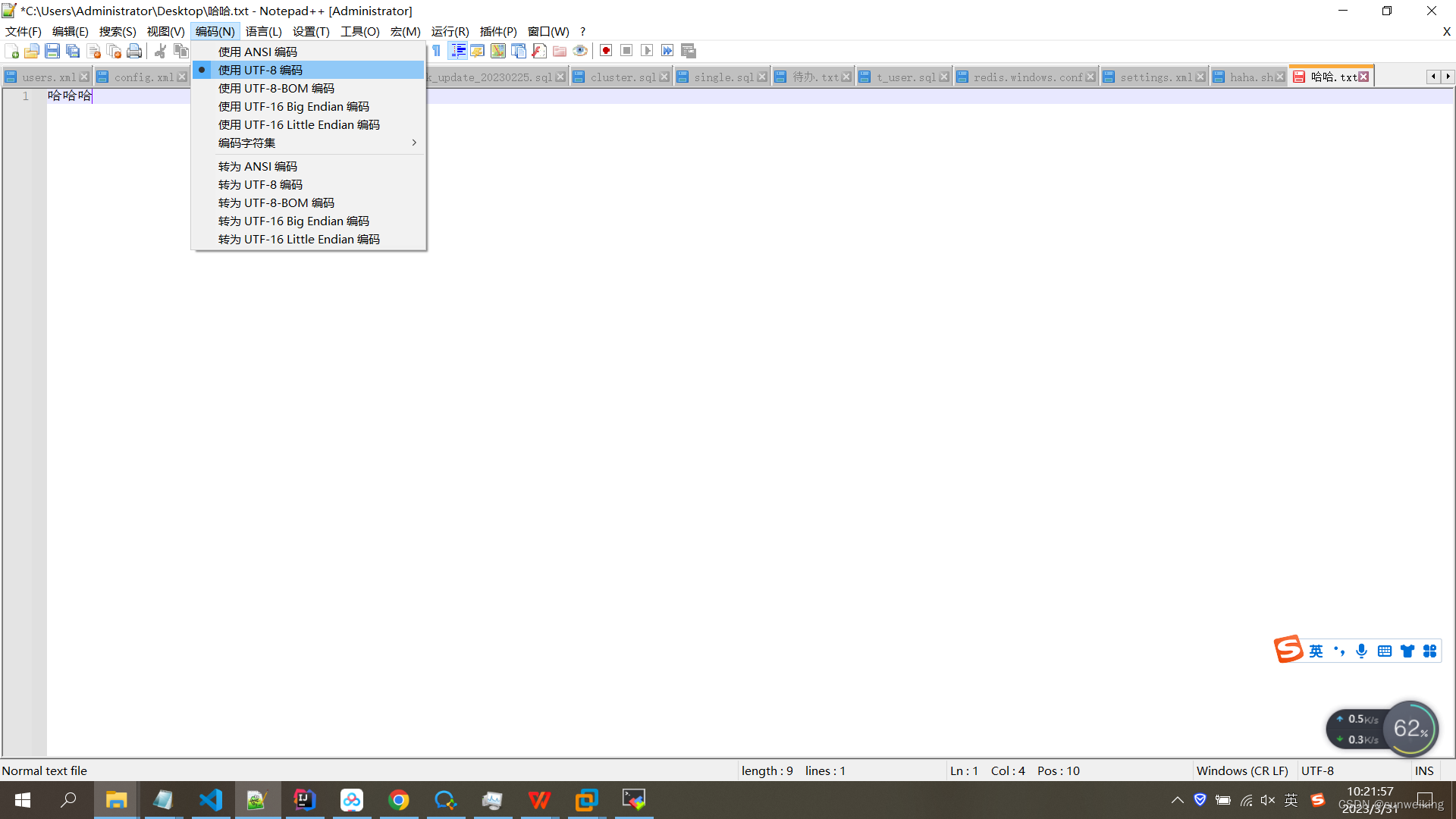
Task: Click the Open file toolbar icon
Action: click(32, 51)
